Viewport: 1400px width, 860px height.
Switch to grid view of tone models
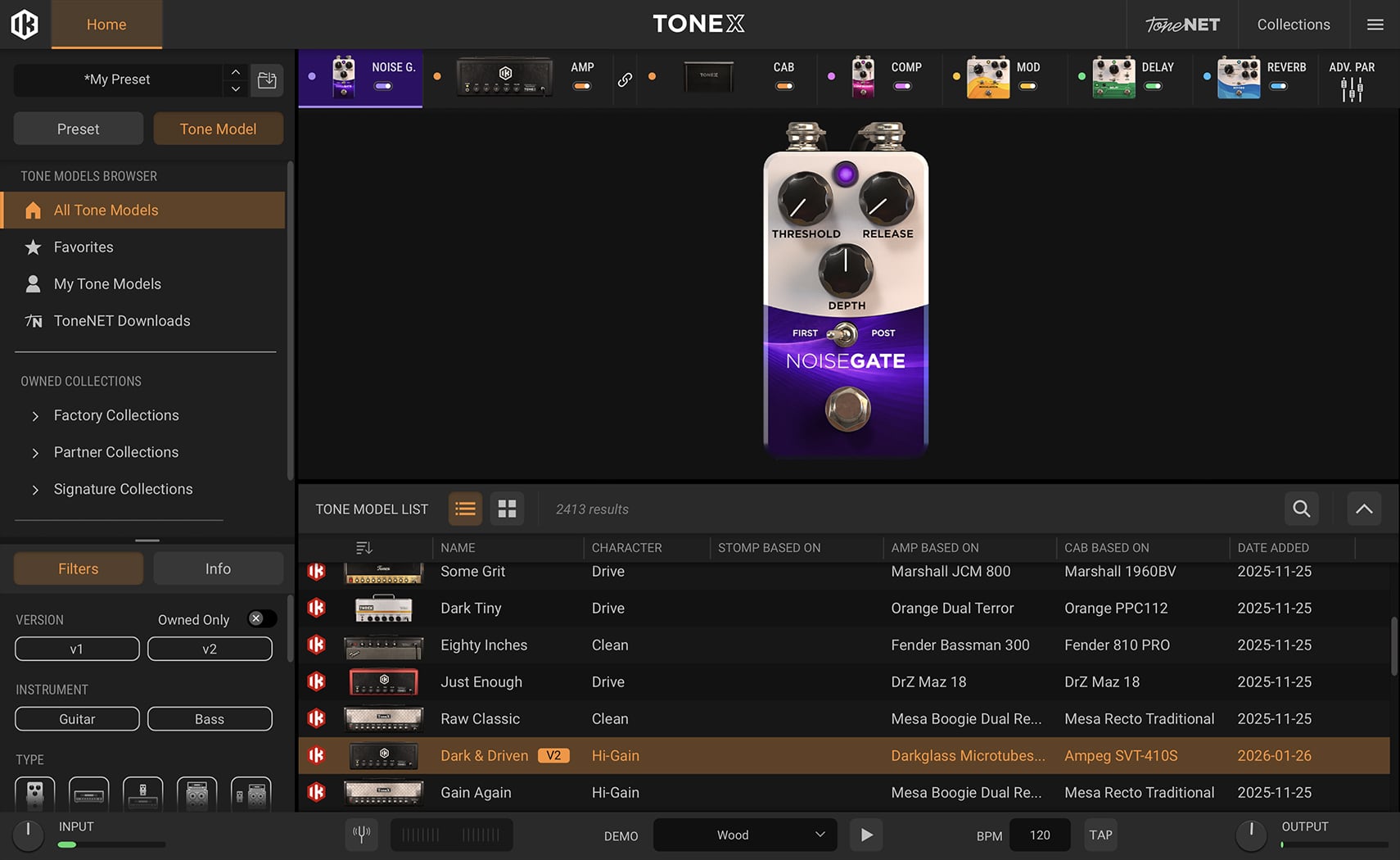507,509
